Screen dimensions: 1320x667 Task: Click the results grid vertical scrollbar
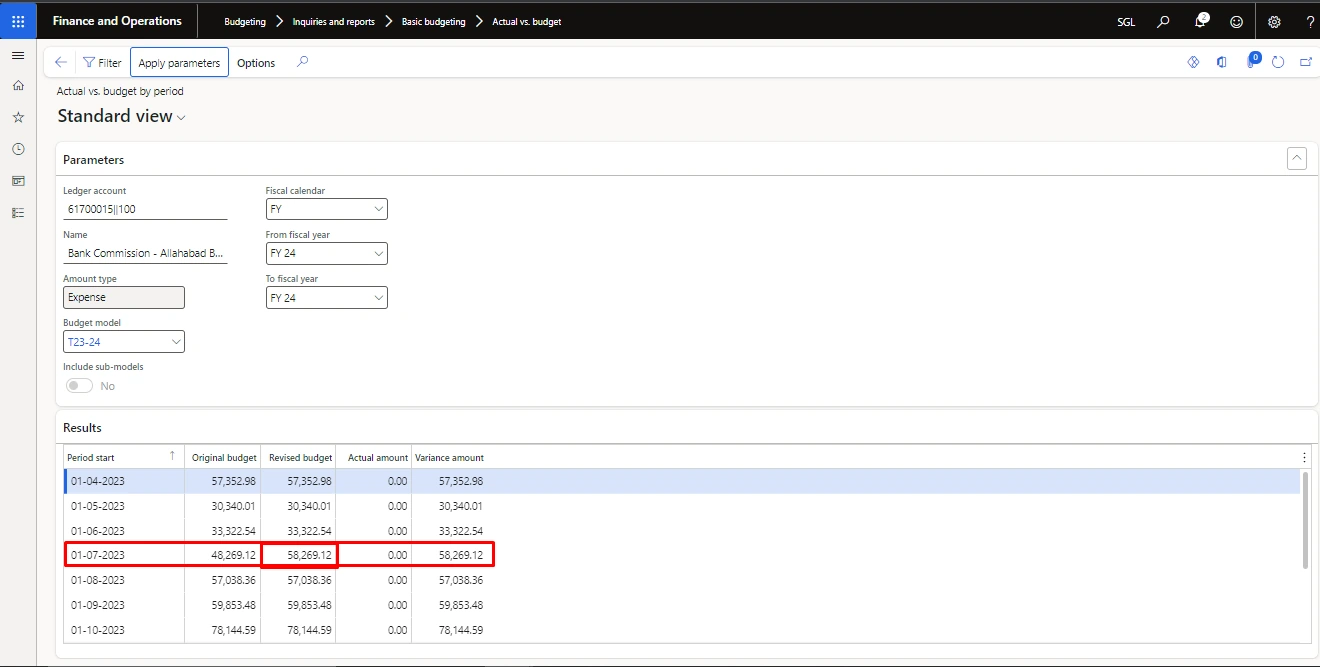coord(1305,520)
